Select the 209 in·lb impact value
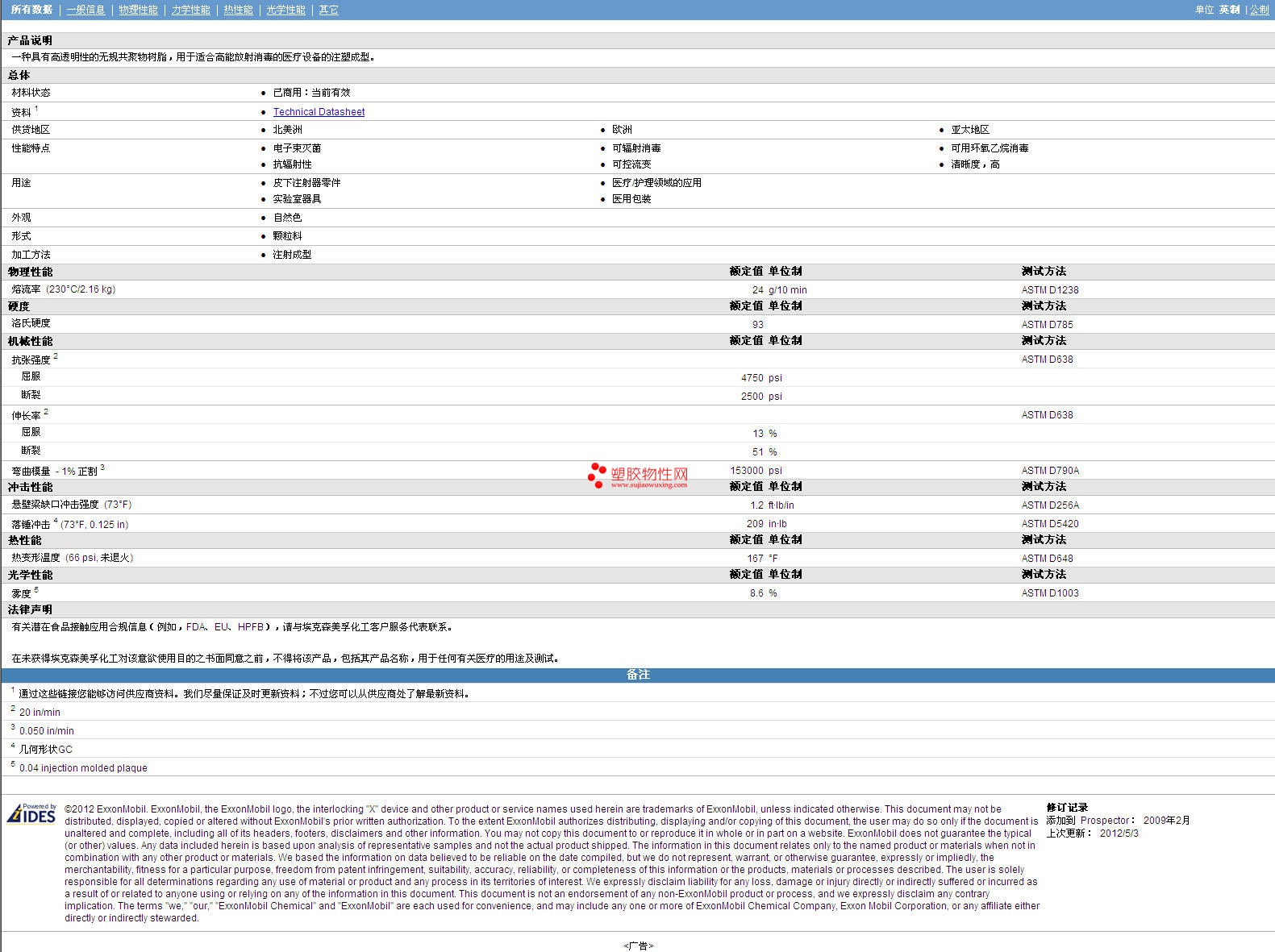The height and width of the screenshot is (952, 1275). 767,524
